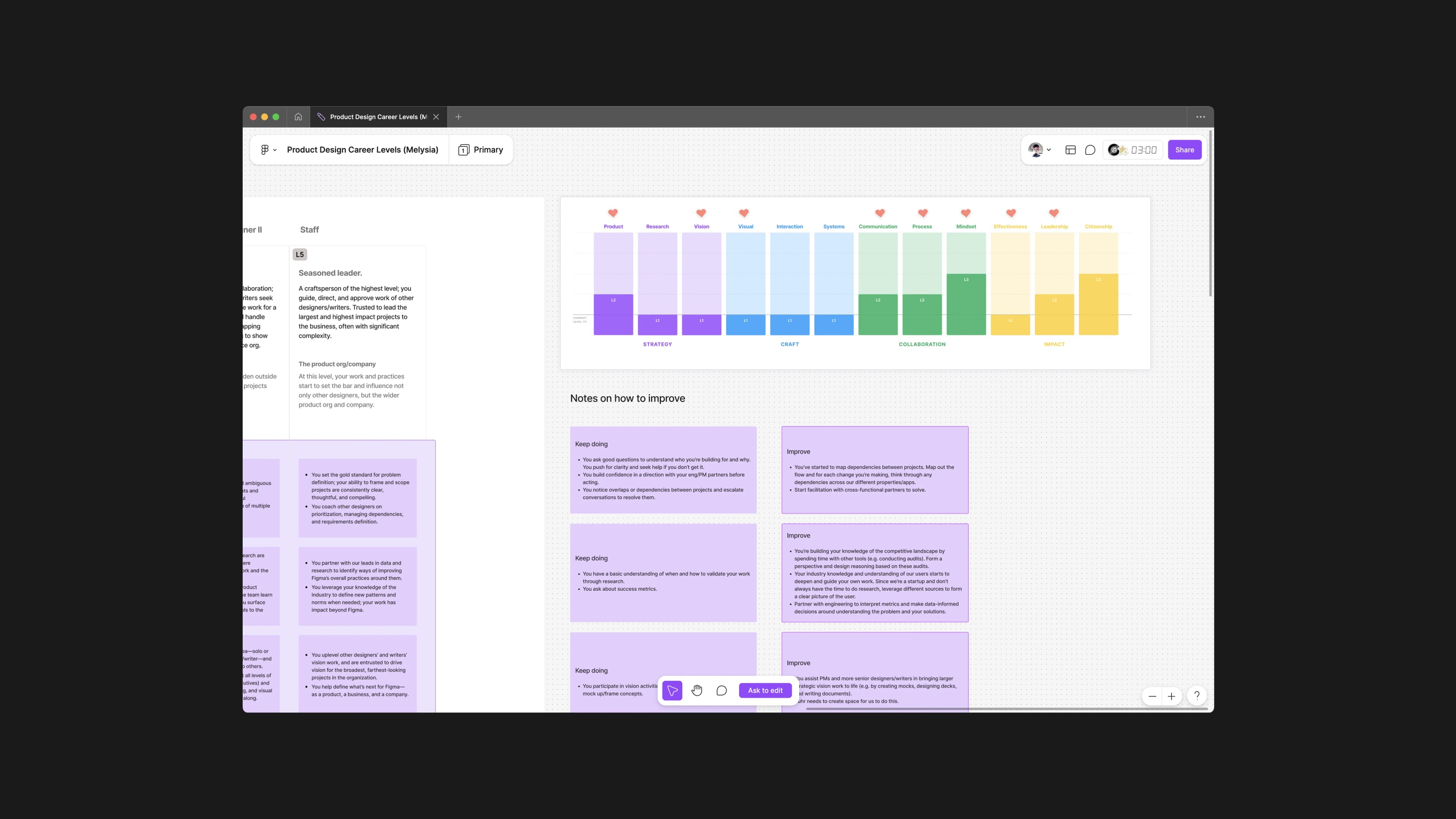Open the Primary page selector
Viewport: 1456px width, 819px height.
(x=481, y=150)
